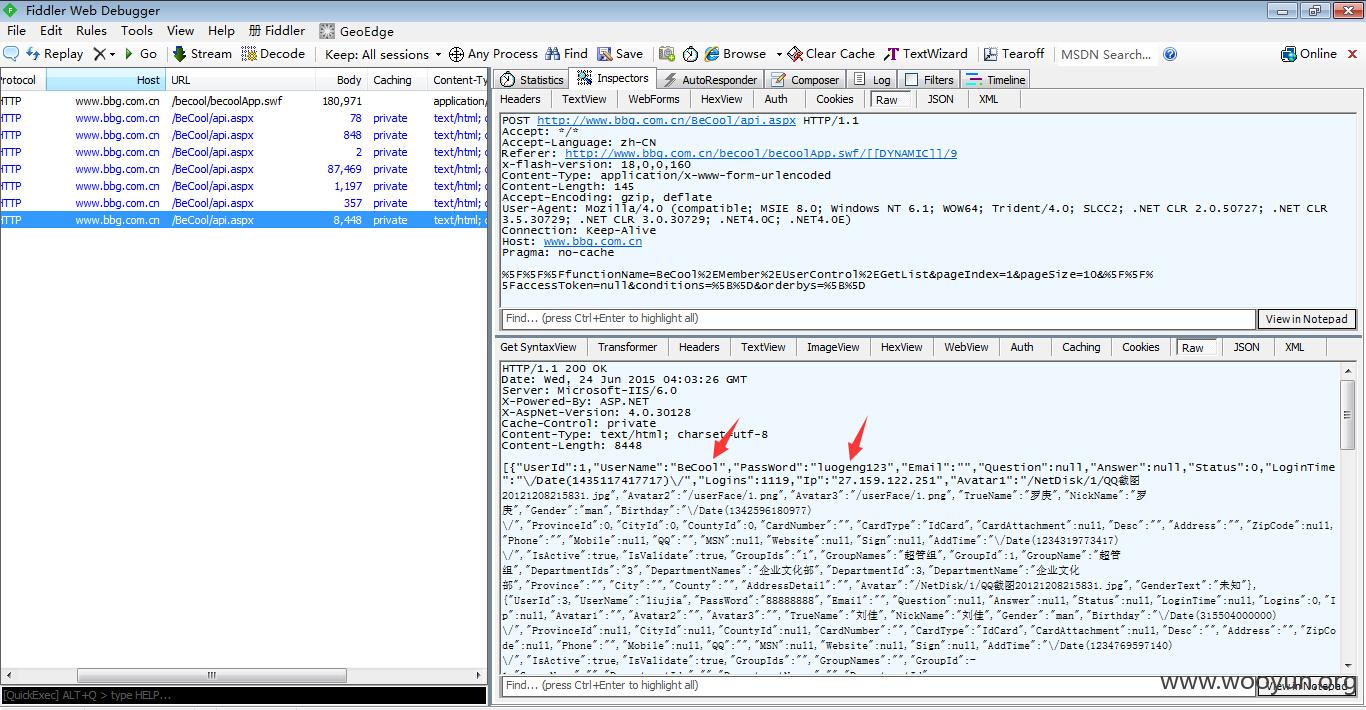This screenshot has width=1366, height=710.
Task: Select session row with body 1,197
Action: click(243, 186)
